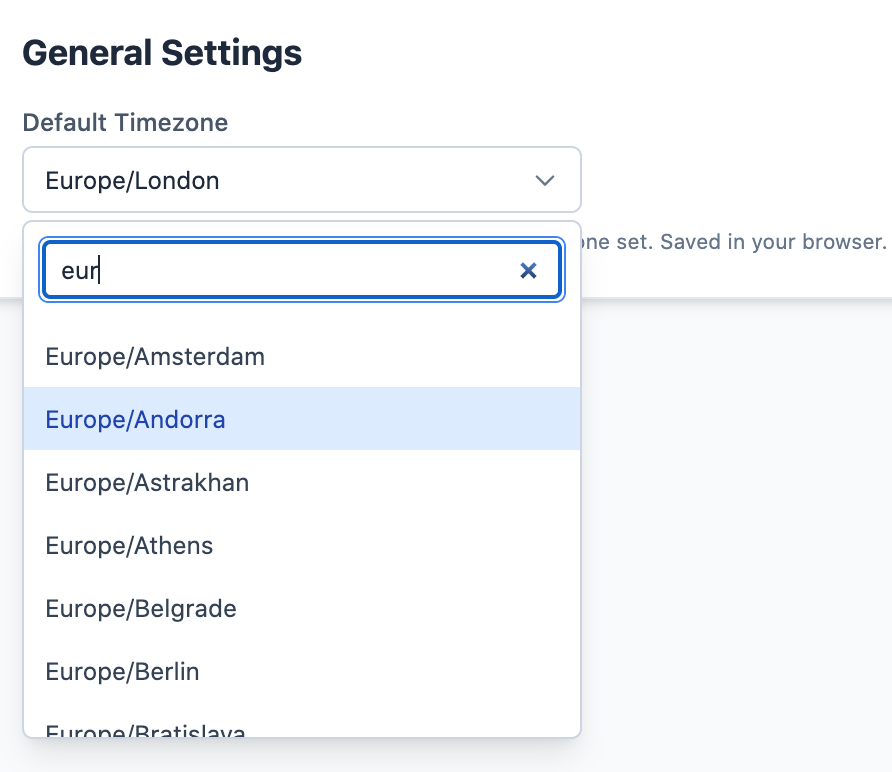Click the chevron on the timezone selector
The width and height of the screenshot is (892, 772).
pos(545,181)
